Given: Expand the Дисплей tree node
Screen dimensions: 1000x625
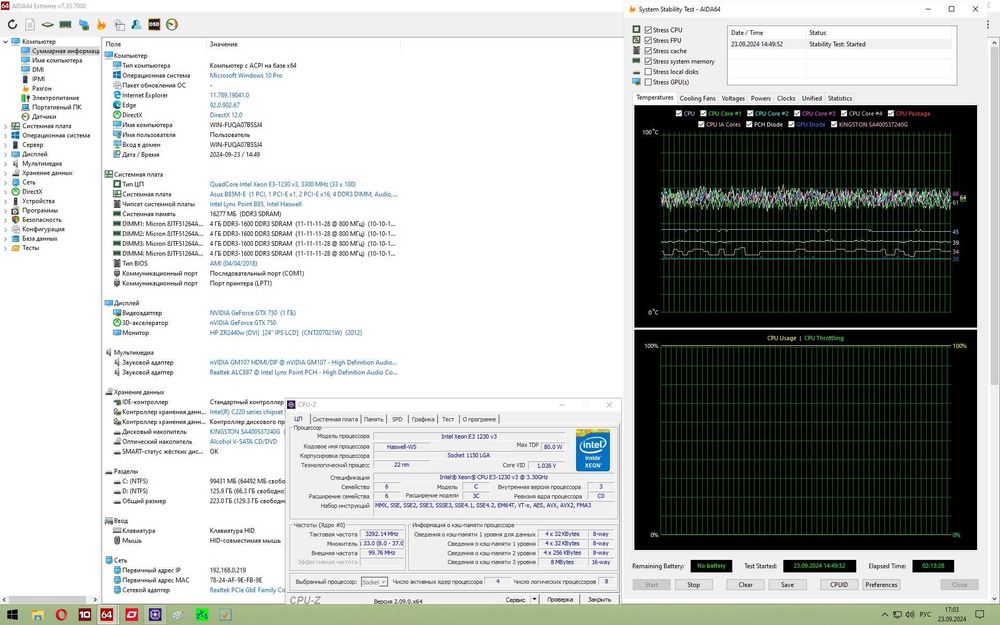Looking at the screenshot, I should (x=6, y=154).
